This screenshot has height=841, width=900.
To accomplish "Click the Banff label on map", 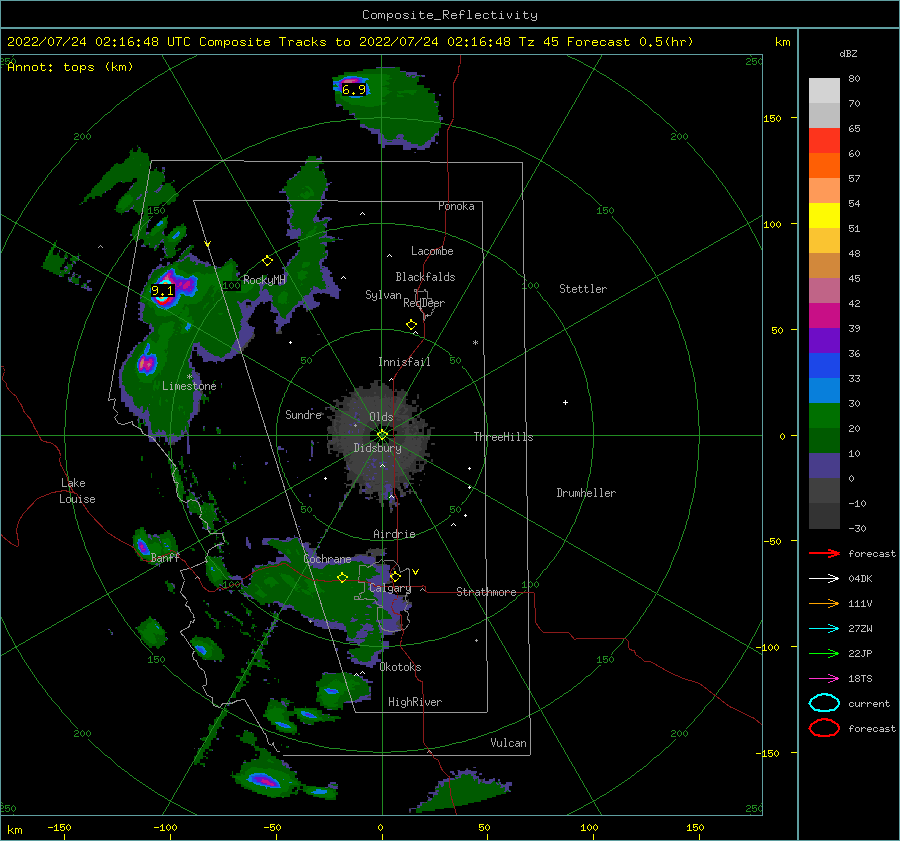I will coord(165,557).
